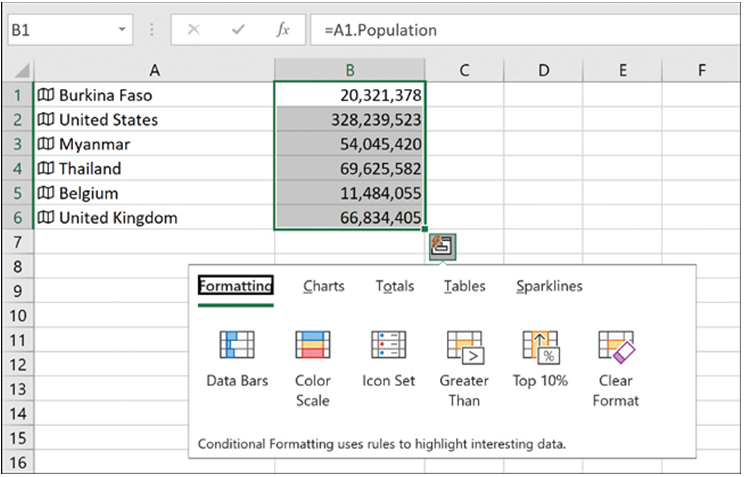Open the Name Box dropdown arrow
The image size is (745, 477).
(x=122, y=29)
